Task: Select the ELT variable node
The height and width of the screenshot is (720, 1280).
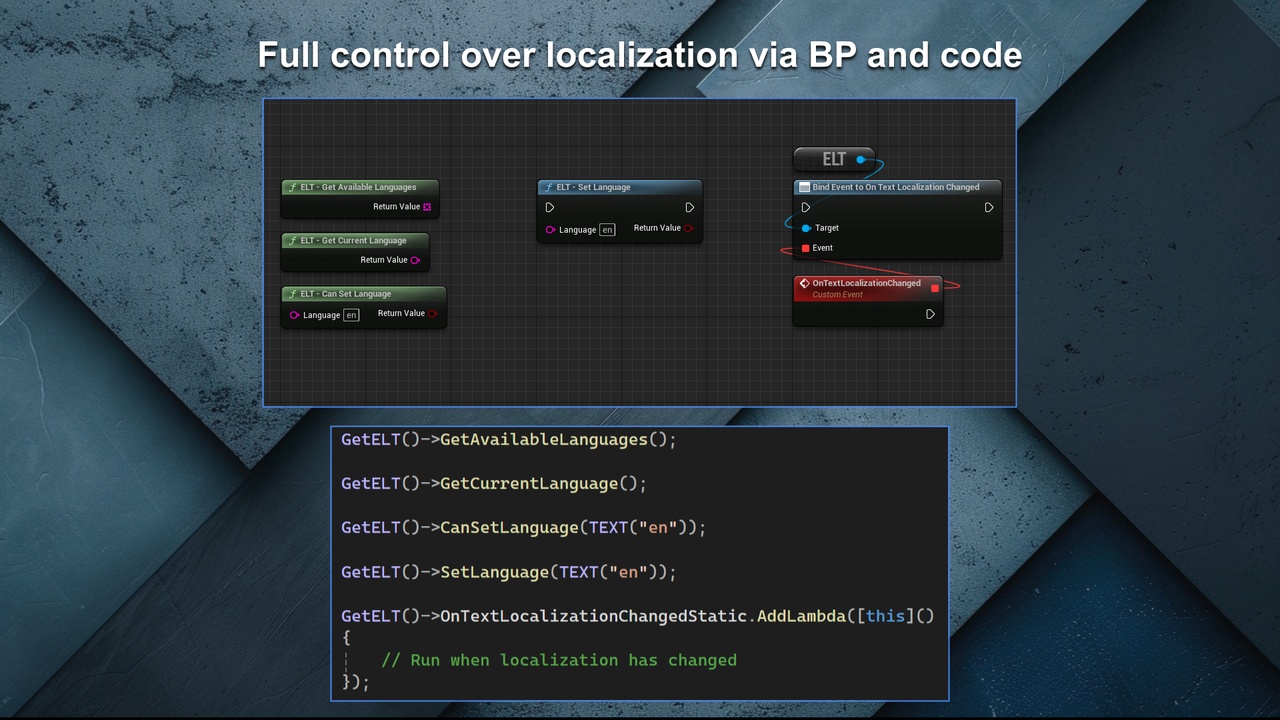Action: [834, 159]
